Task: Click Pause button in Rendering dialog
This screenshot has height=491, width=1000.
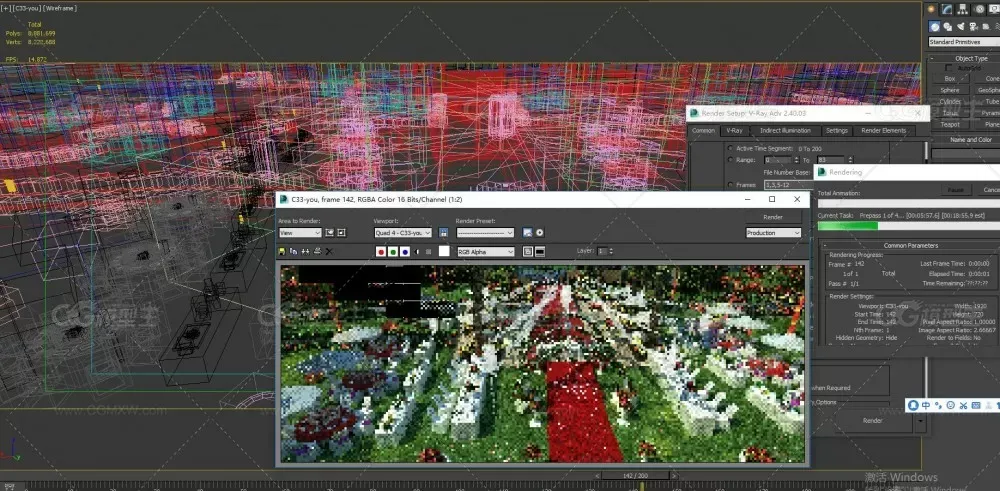Action: (955, 190)
